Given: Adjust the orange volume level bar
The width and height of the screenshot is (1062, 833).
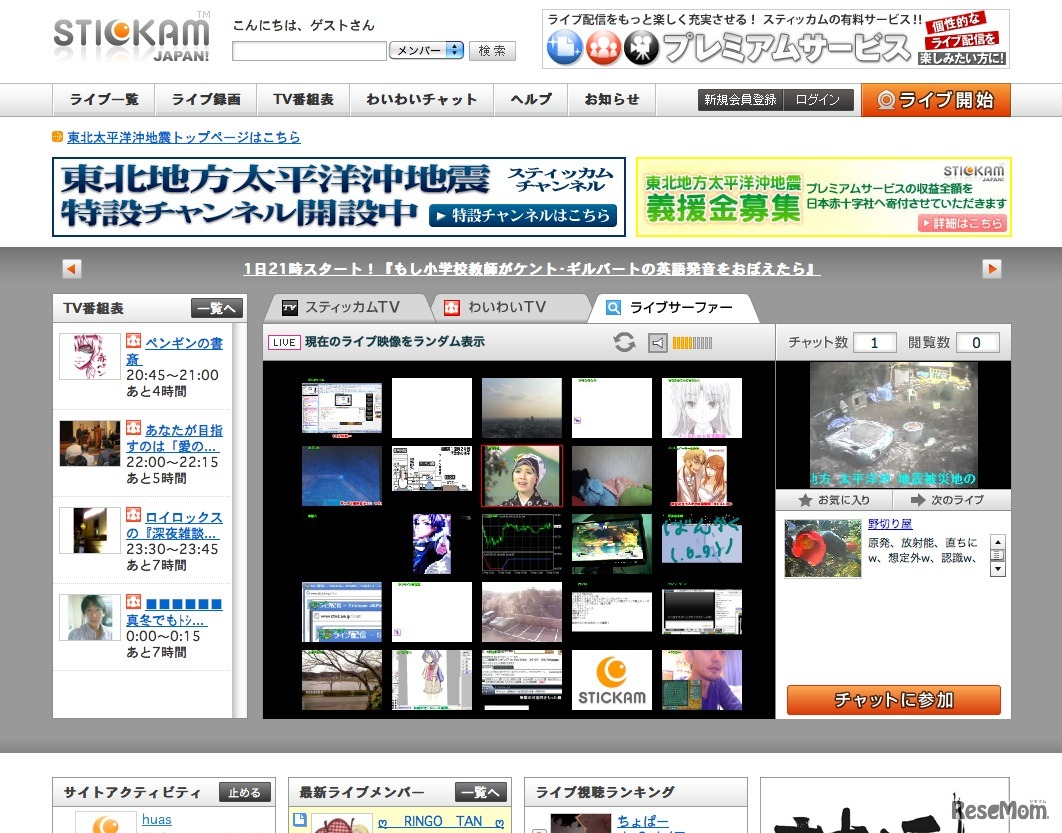Looking at the screenshot, I should 692,343.
